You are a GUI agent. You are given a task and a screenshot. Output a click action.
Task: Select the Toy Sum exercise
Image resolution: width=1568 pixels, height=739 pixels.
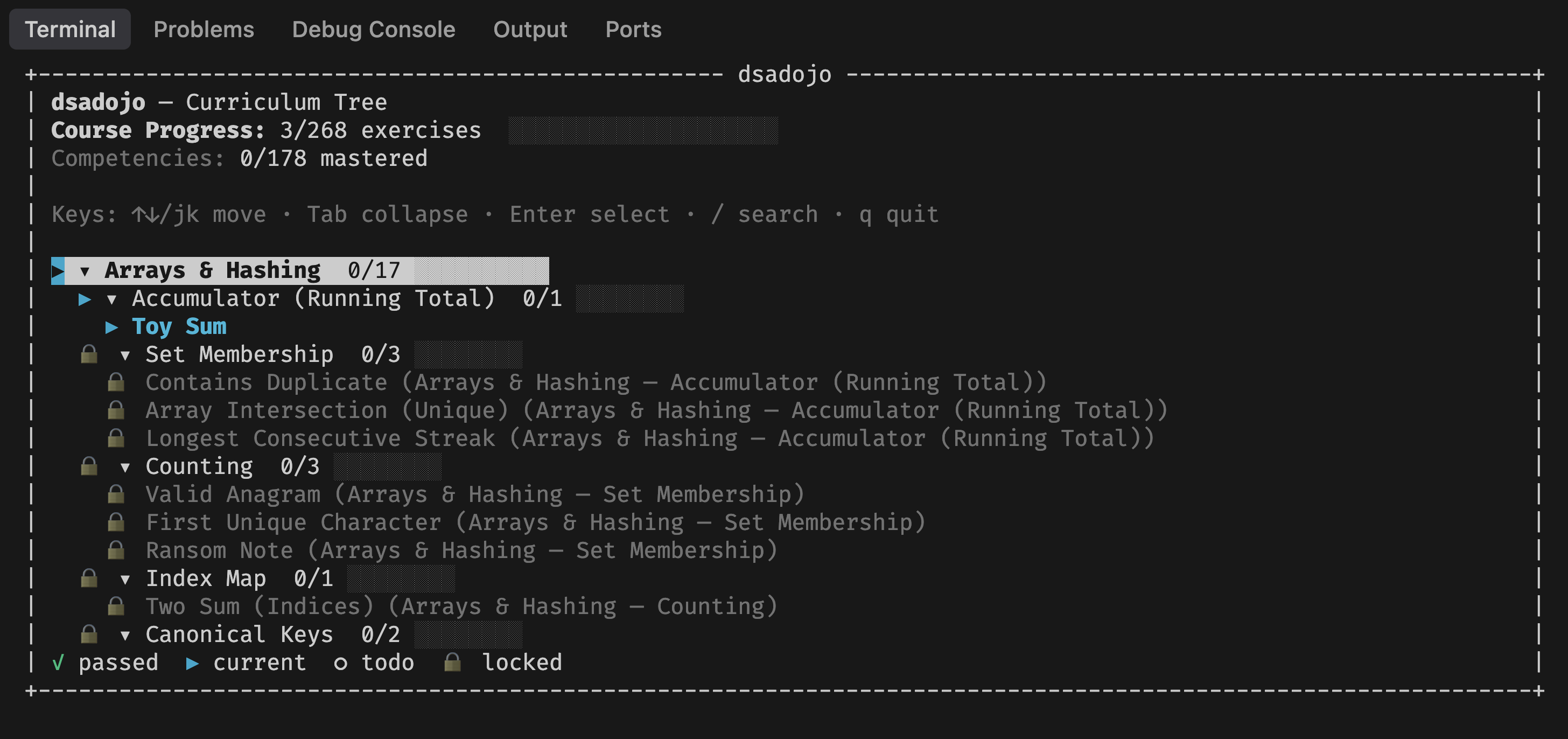[x=179, y=326]
